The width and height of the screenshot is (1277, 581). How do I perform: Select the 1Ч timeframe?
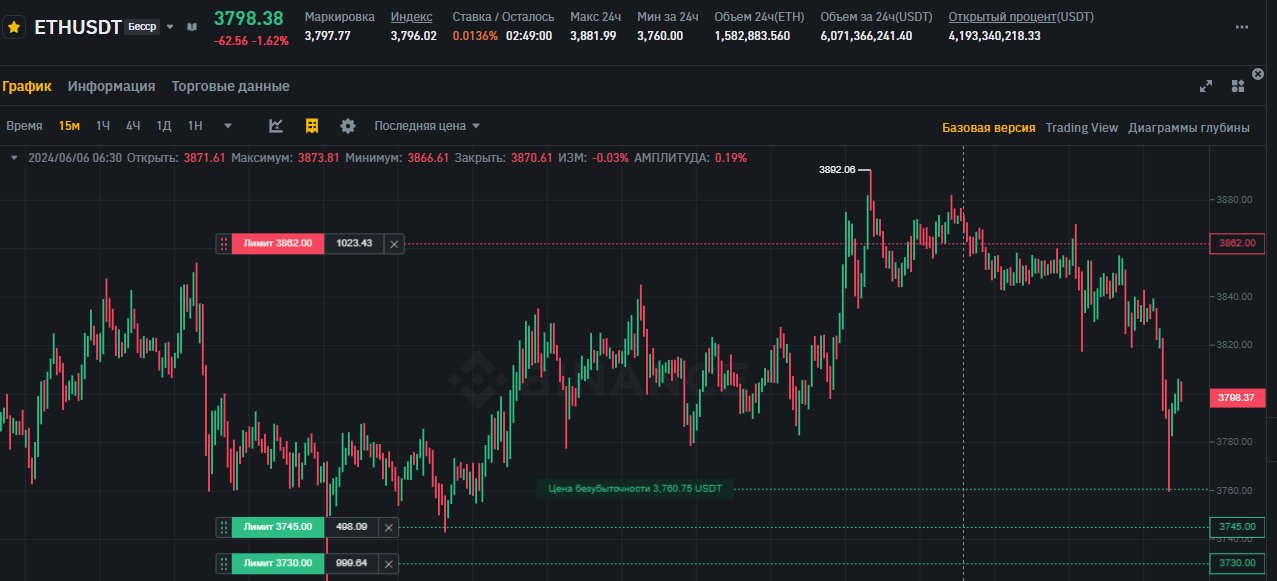[103, 126]
